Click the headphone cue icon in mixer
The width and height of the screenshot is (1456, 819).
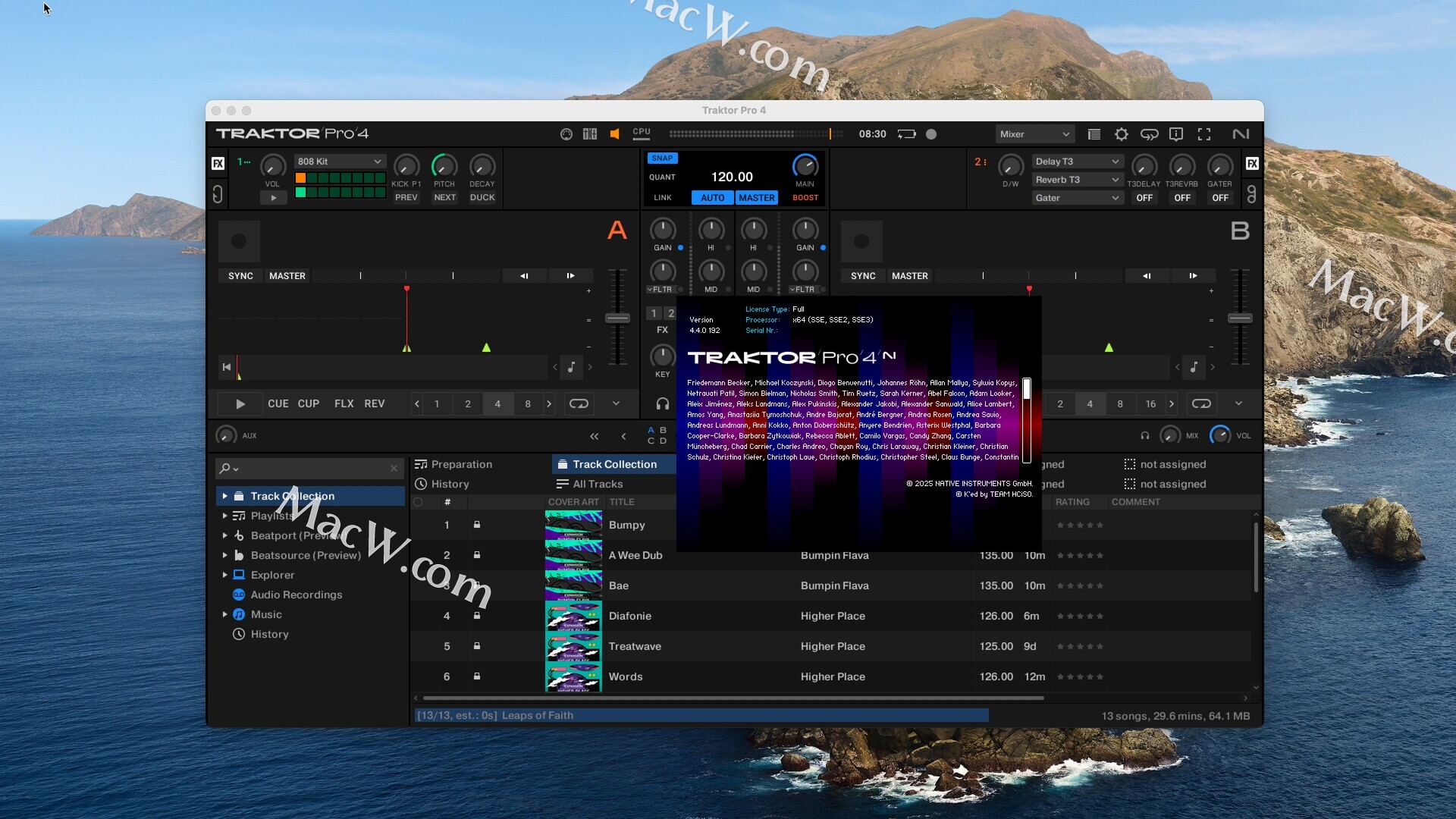[x=662, y=403]
